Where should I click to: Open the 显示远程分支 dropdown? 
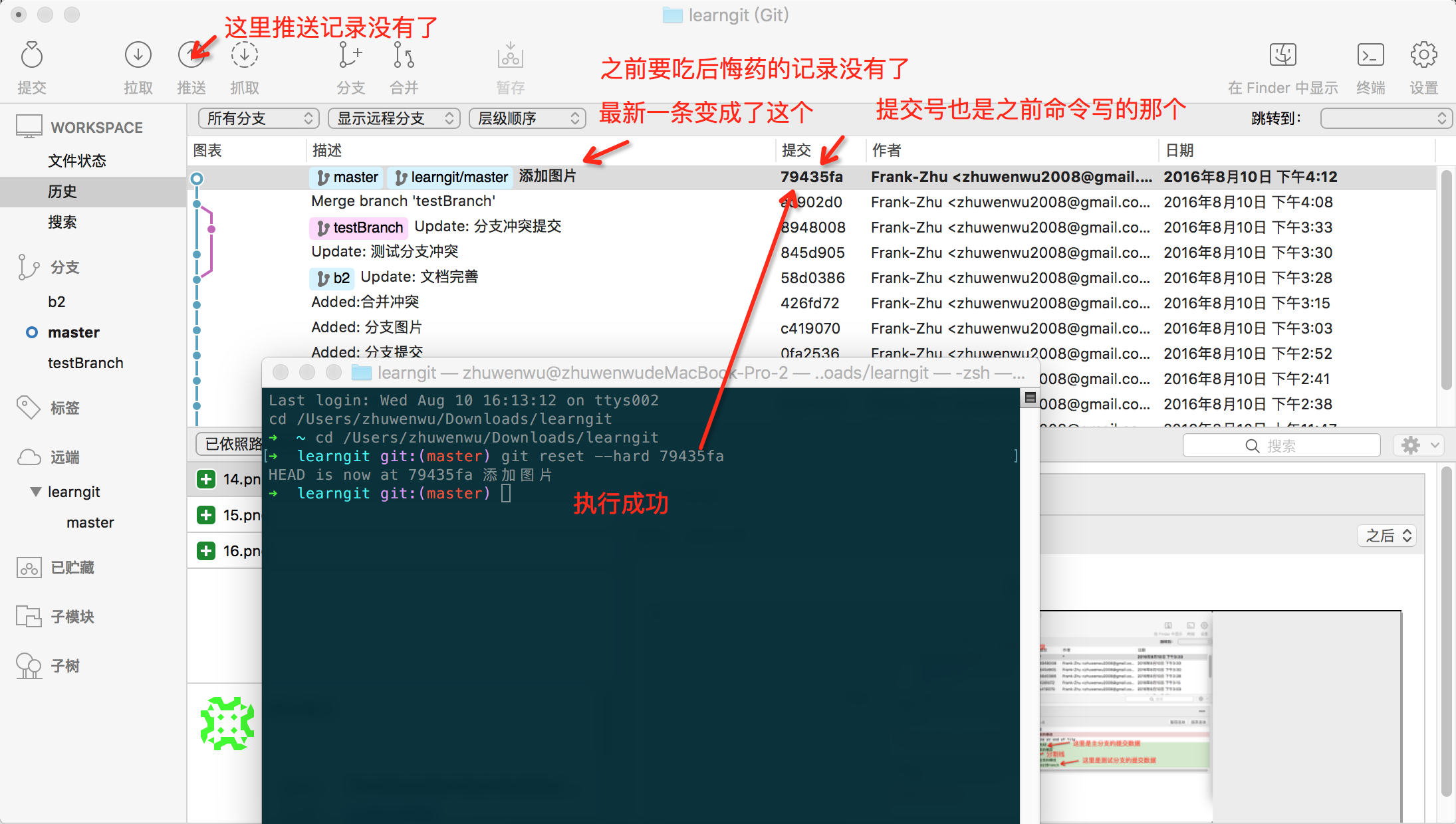(394, 118)
